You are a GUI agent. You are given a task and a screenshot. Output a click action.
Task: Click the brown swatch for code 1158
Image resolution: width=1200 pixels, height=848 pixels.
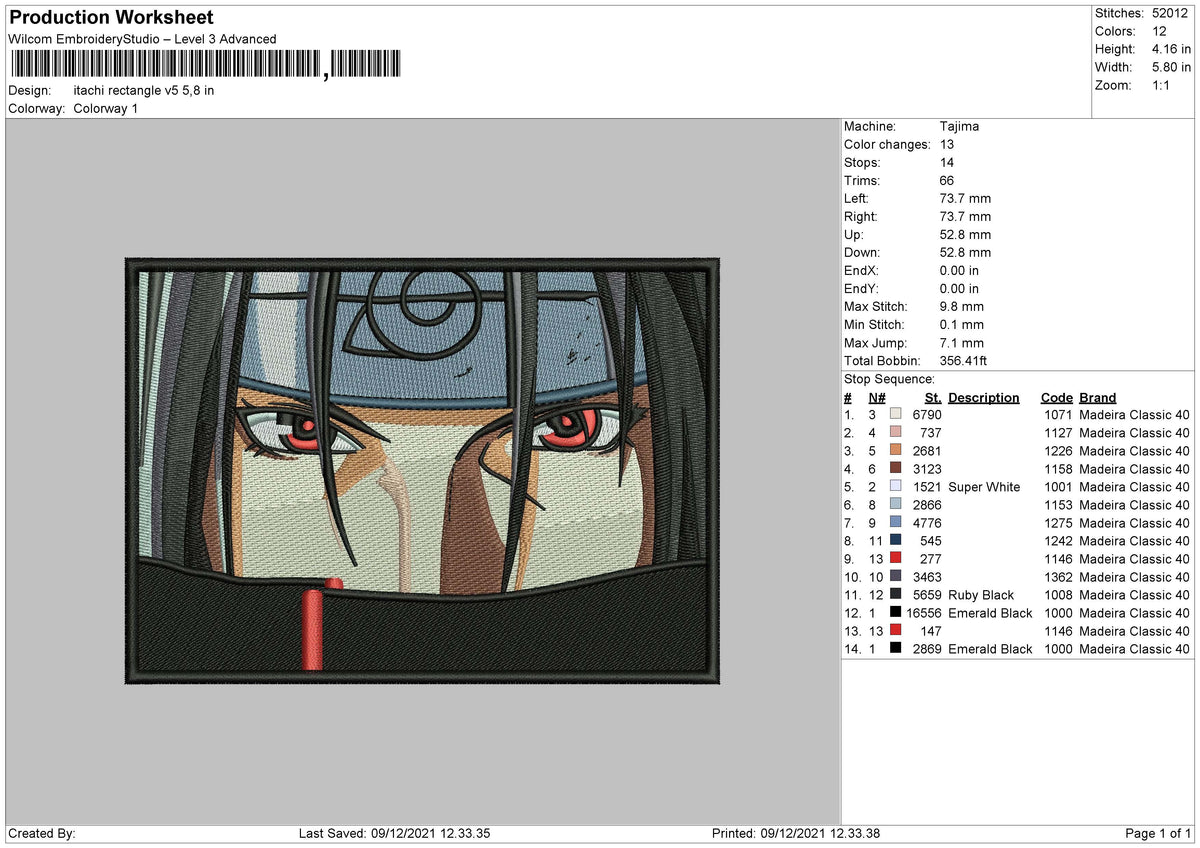[896, 469]
